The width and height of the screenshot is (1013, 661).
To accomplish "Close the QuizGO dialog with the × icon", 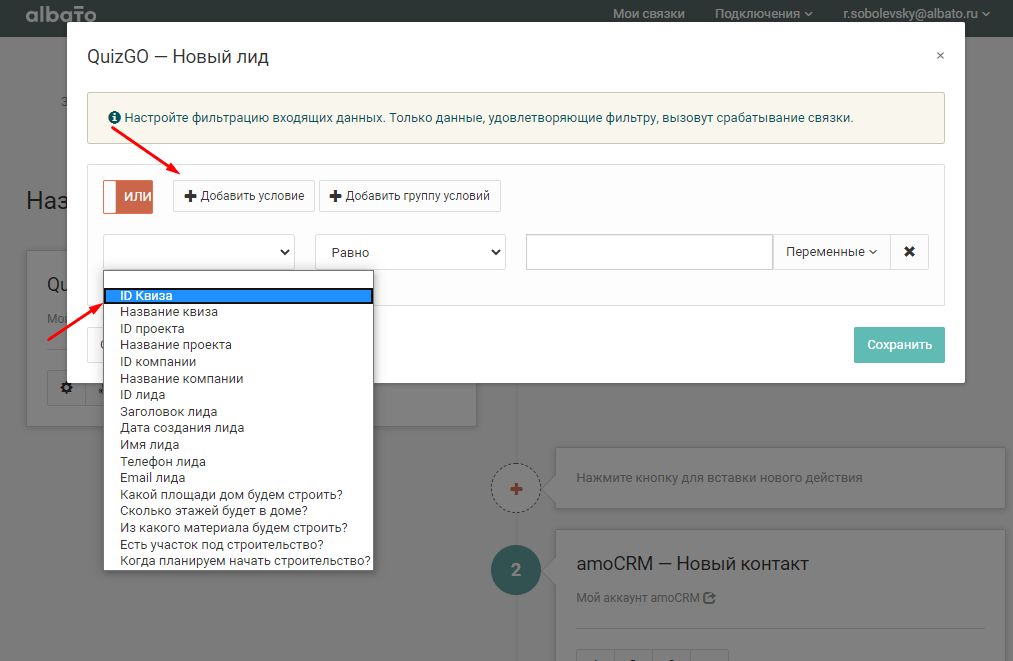I will [x=940, y=56].
